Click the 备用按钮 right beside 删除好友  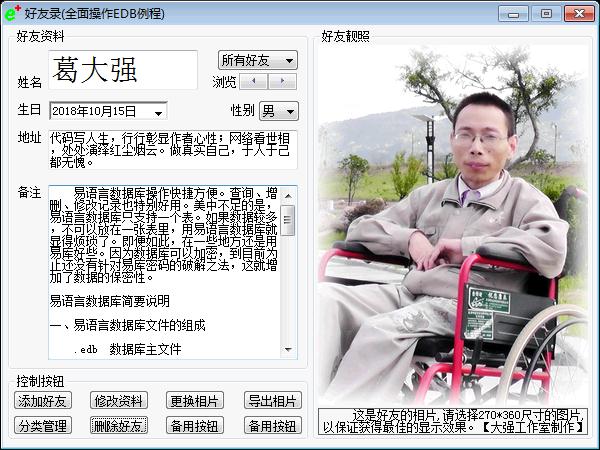[195, 426]
